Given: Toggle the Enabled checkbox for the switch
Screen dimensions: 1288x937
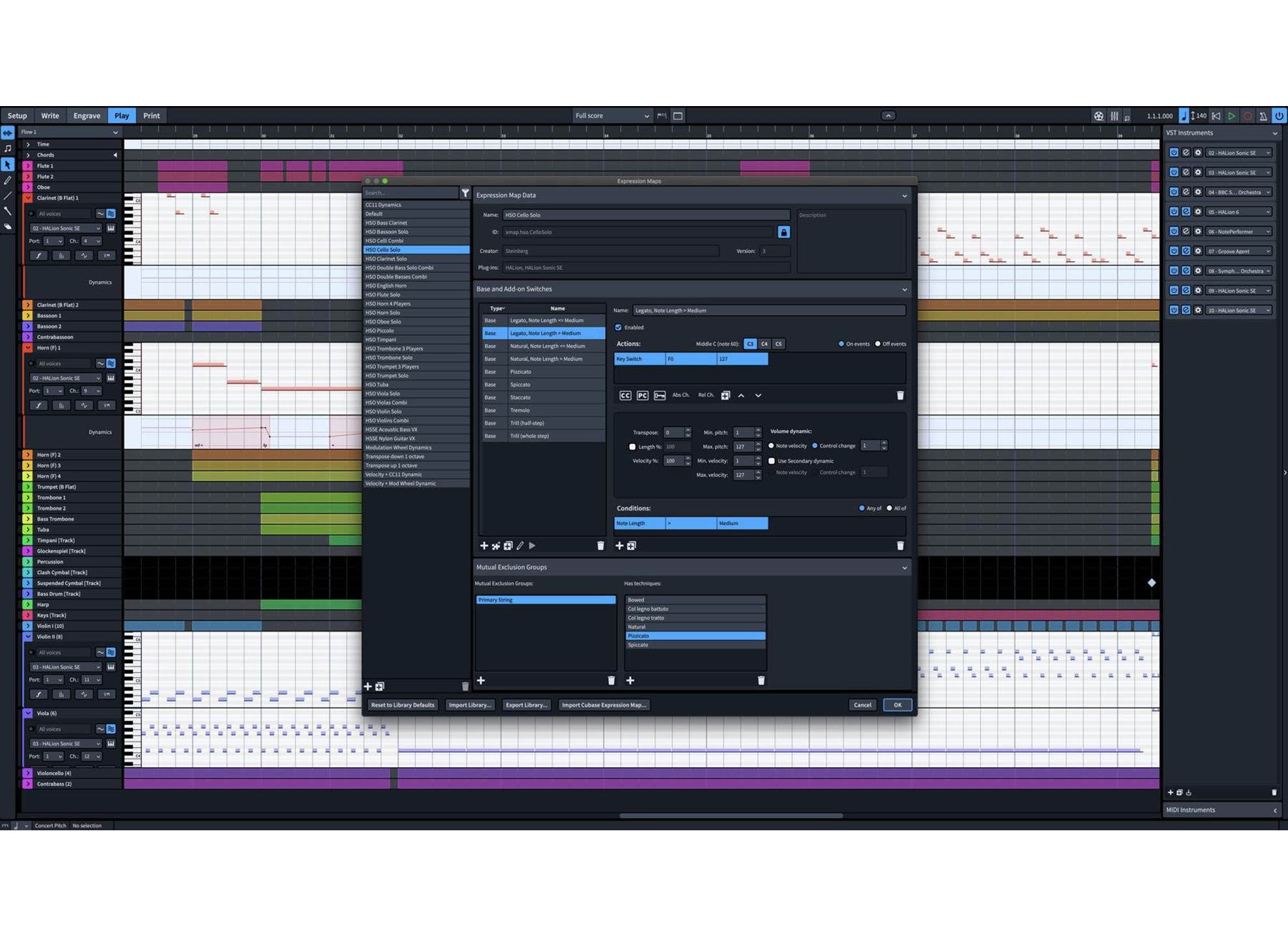Looking at the screenshot, I should click(x=618, y=327).
